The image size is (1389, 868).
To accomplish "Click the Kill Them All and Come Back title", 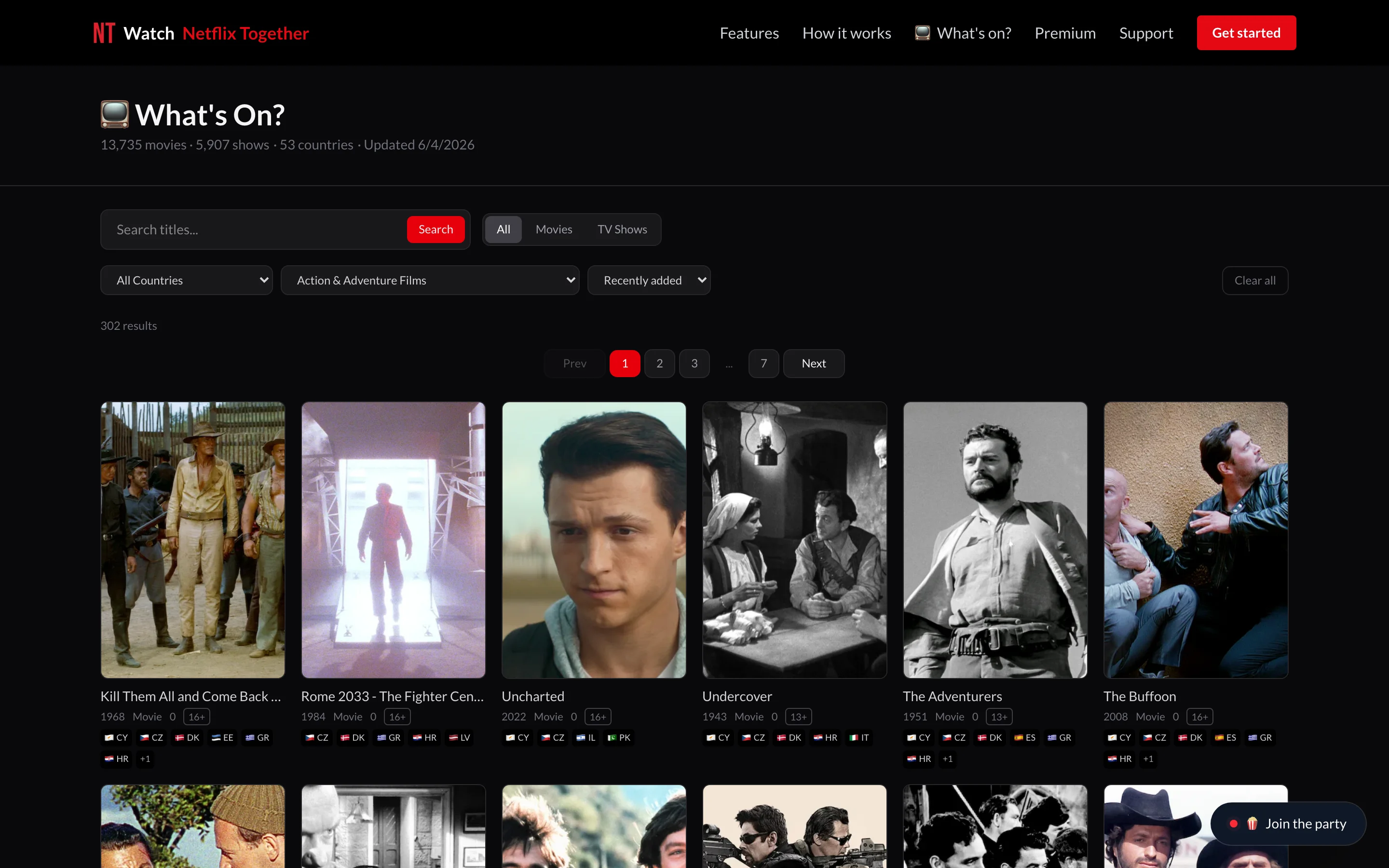I will 191,696.
